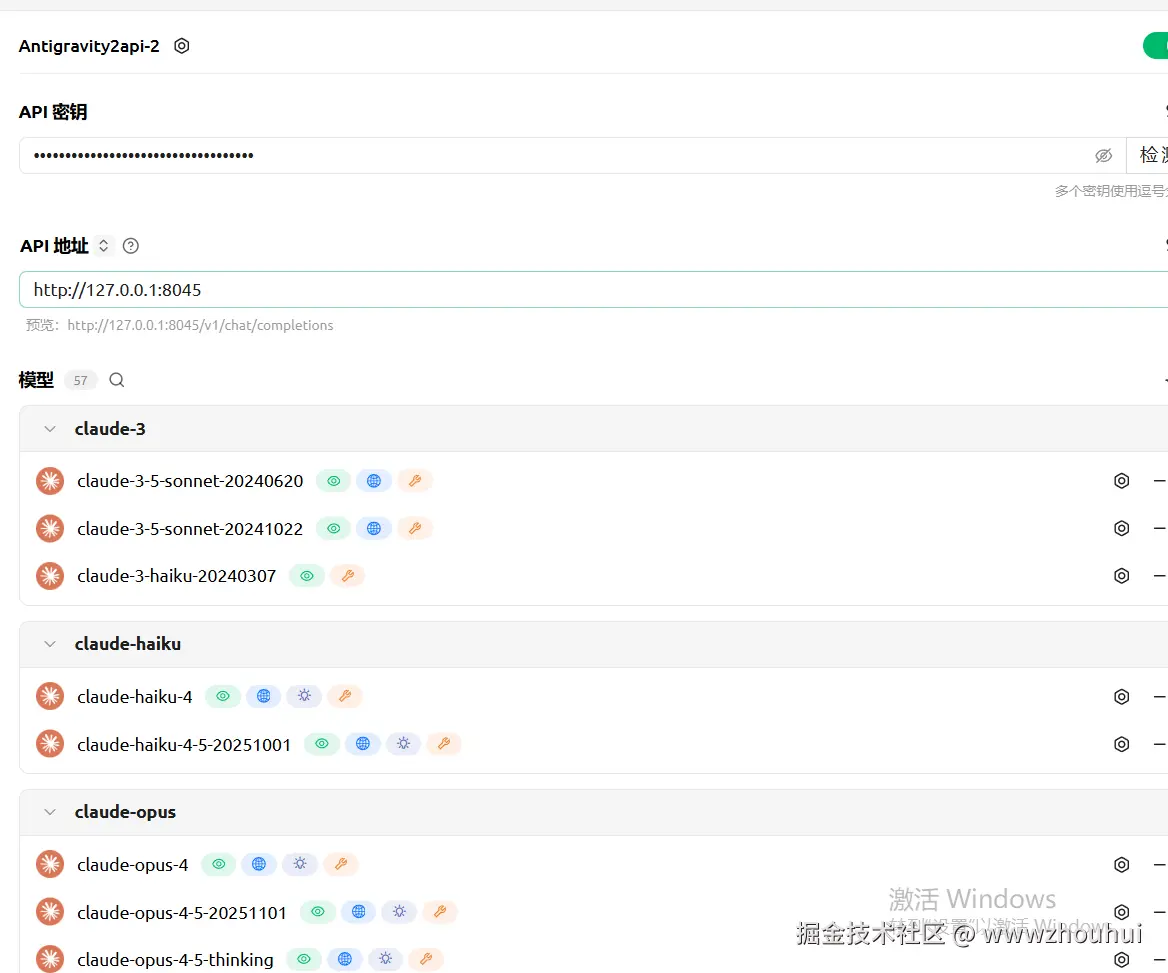This screenshot has width=1168, height=973.
Task: Click the API address input field
Action: point(594,289)
